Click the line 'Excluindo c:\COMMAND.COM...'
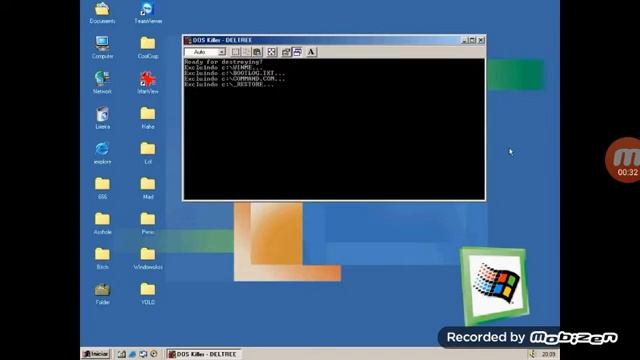Screen dimensions: 640x360 point(235,79)
